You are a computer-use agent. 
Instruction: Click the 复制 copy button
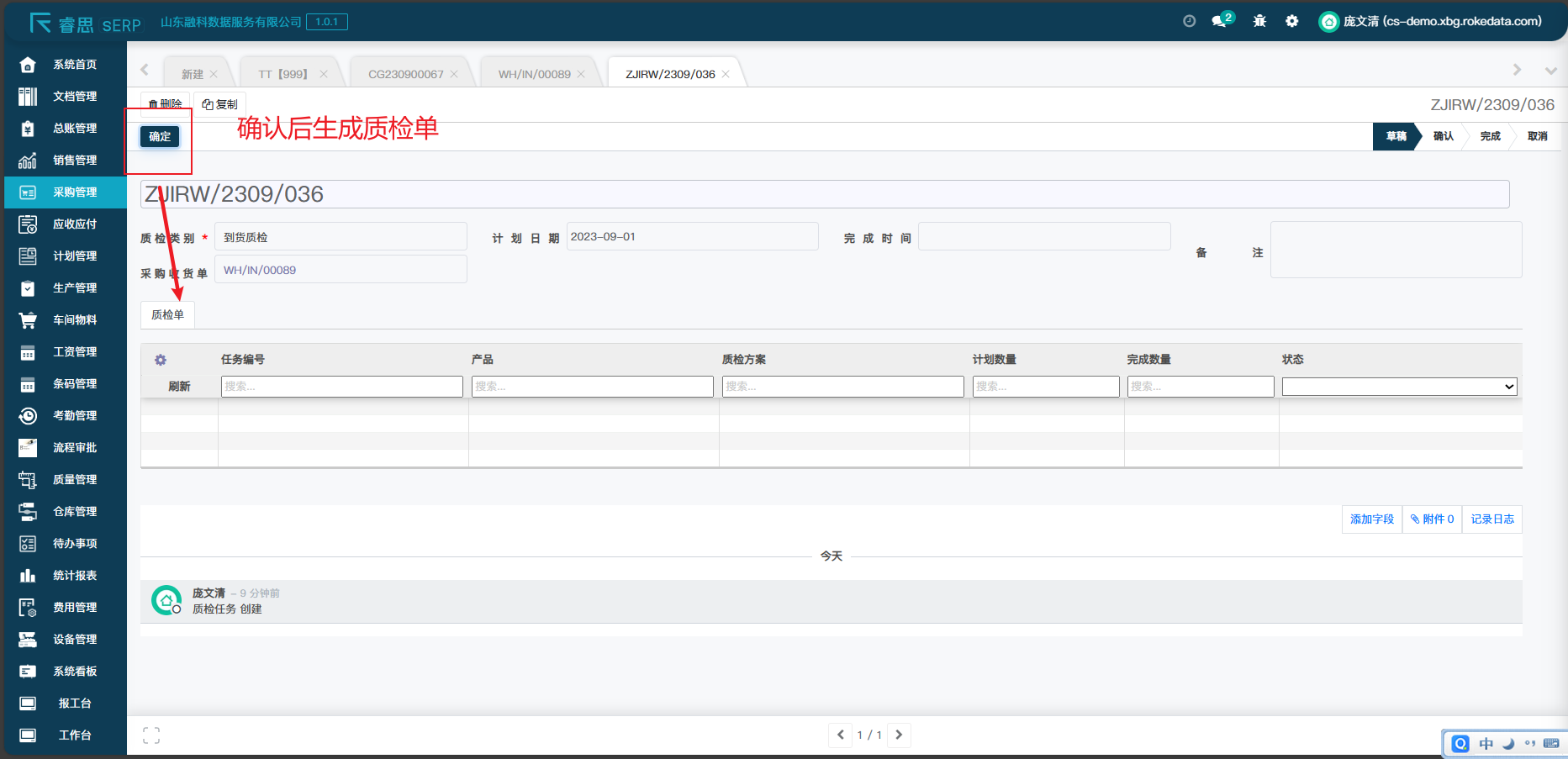pos(220,104)
